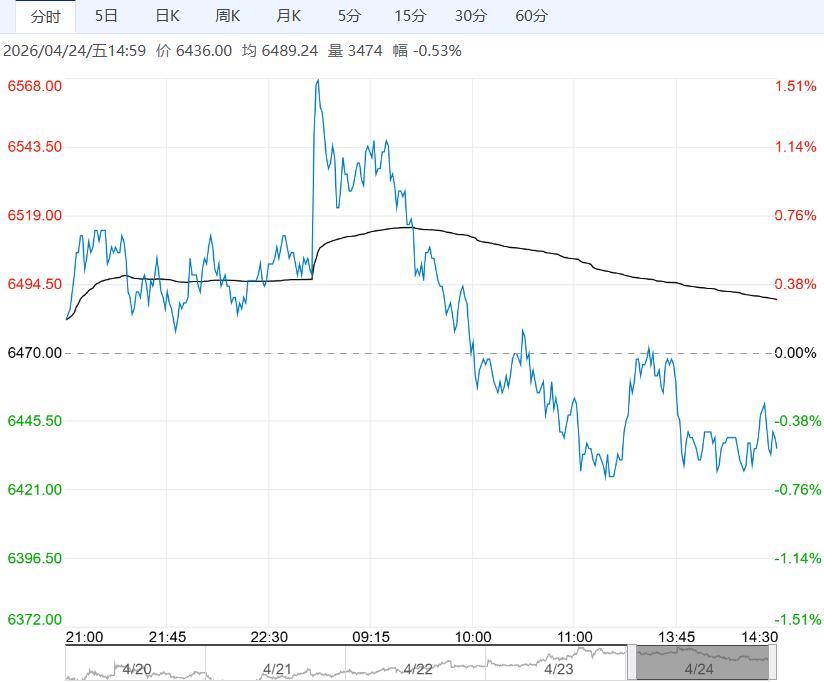The image size is (824, 682).
Task: Click the 6470.00 baseline price label
Action: tap(35, 353)
